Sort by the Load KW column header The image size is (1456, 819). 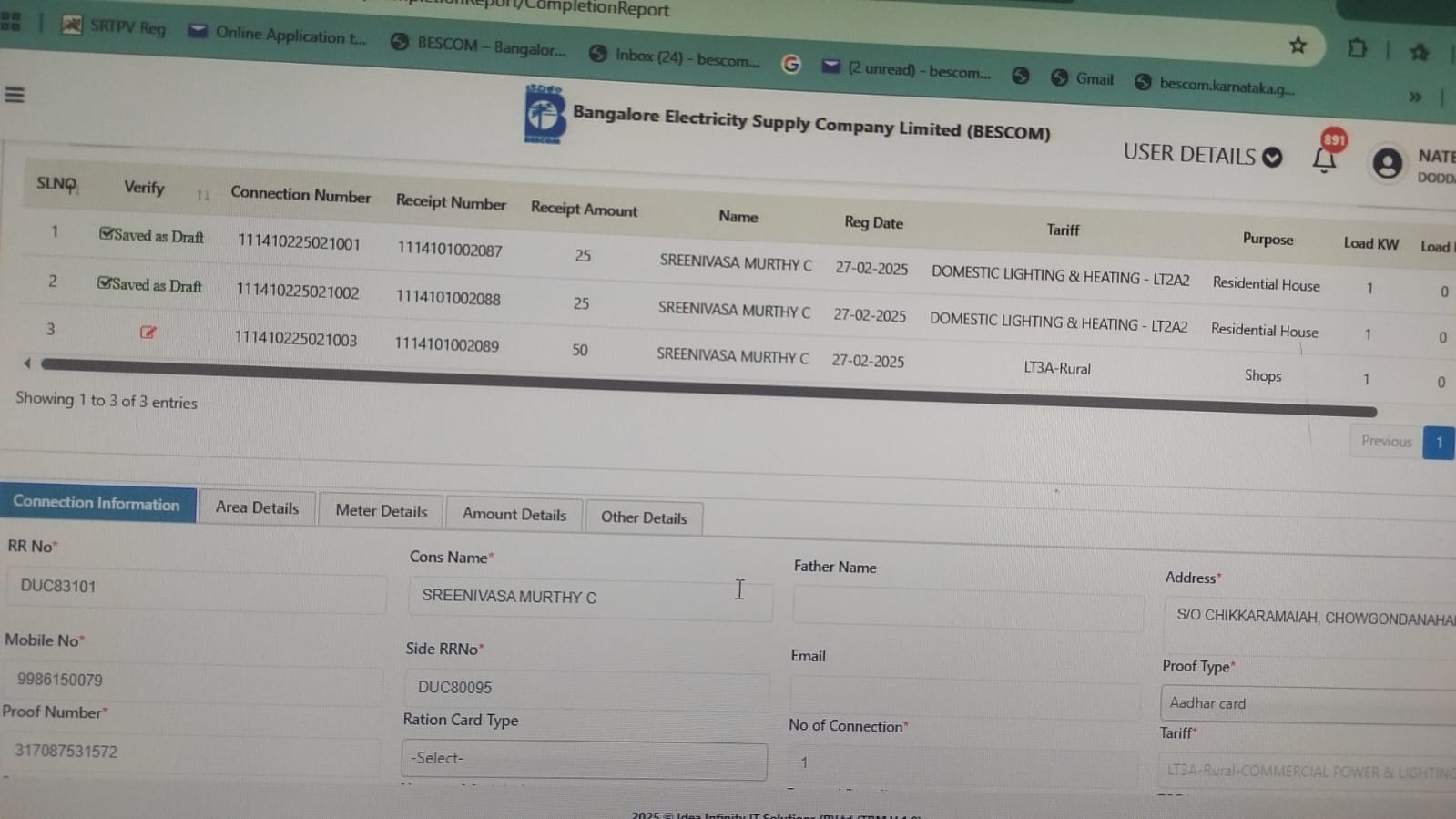click(x=1370, y=243)
